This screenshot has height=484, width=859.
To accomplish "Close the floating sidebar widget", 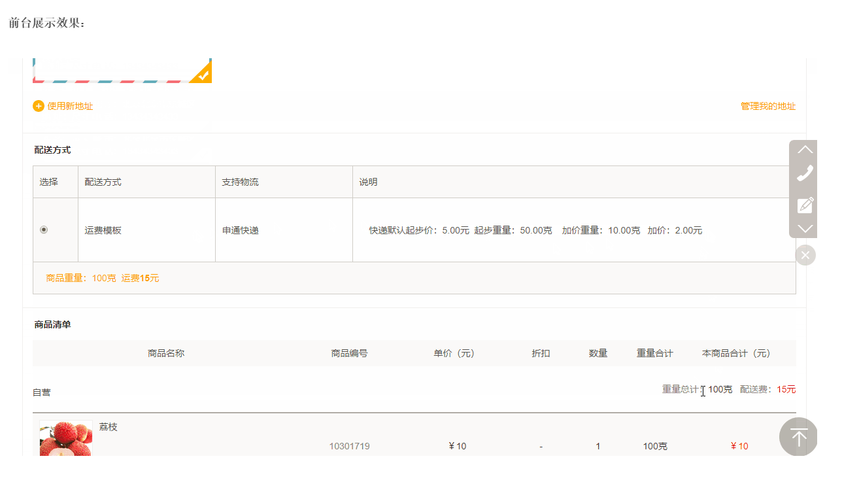I will pos(805,255).
